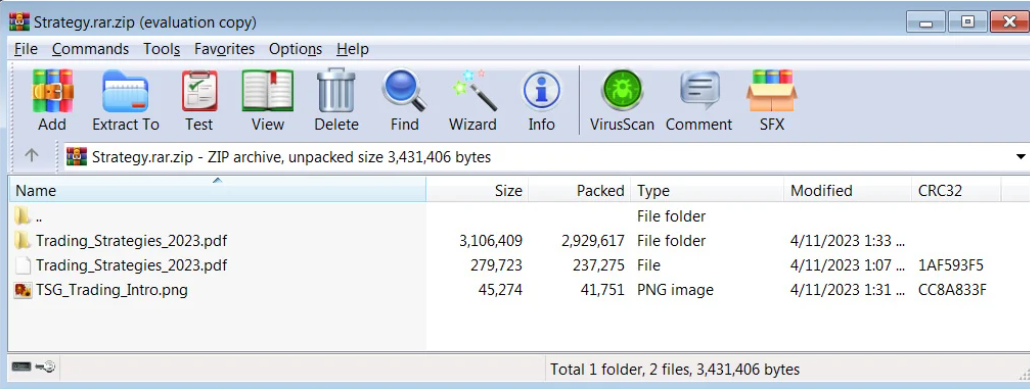Expand the archive path dropdown arrow
Image resolution: width=1030 pixels, height=389 pixels.
1020,157
